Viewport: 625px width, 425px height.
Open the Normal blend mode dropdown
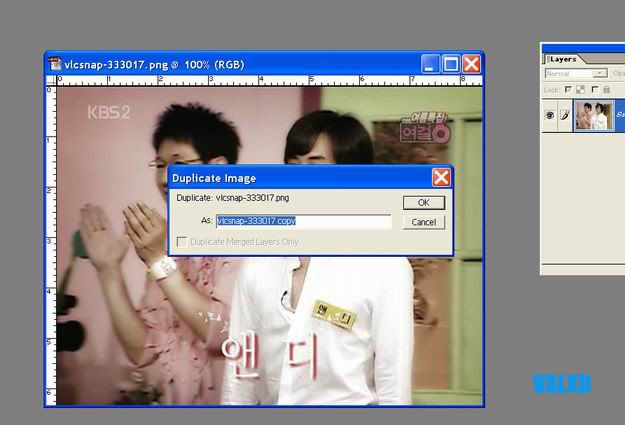[x=576, y=74]
